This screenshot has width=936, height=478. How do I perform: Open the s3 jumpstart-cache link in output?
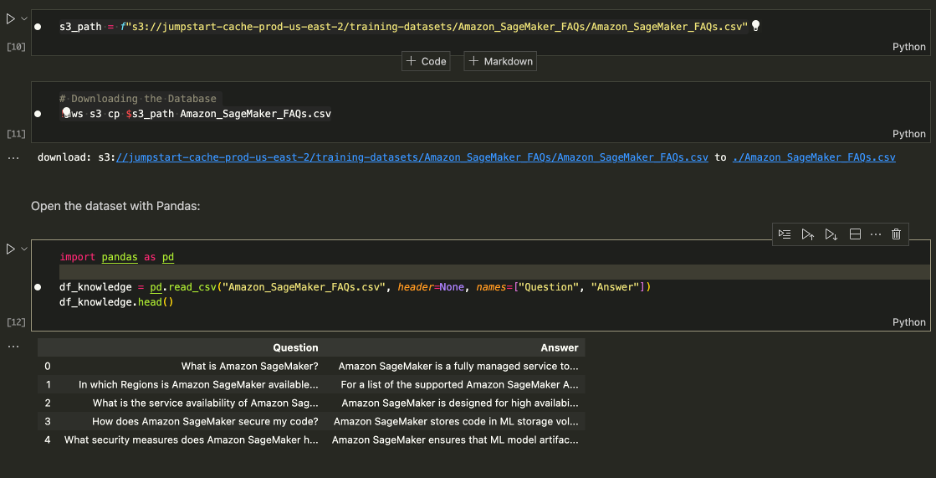[412, 158]
